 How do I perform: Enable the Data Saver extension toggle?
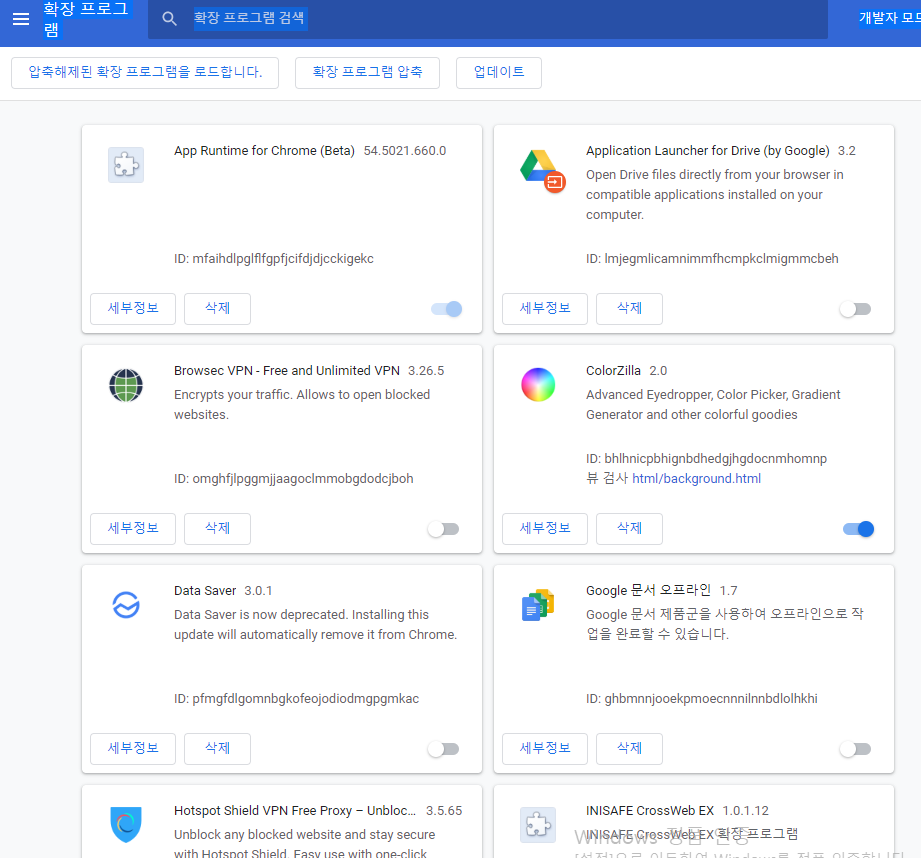point(443,749)
